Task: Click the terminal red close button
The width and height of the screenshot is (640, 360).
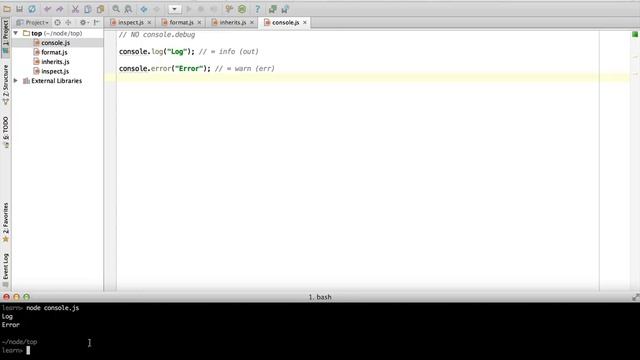Action: click(x=7, y=297)
